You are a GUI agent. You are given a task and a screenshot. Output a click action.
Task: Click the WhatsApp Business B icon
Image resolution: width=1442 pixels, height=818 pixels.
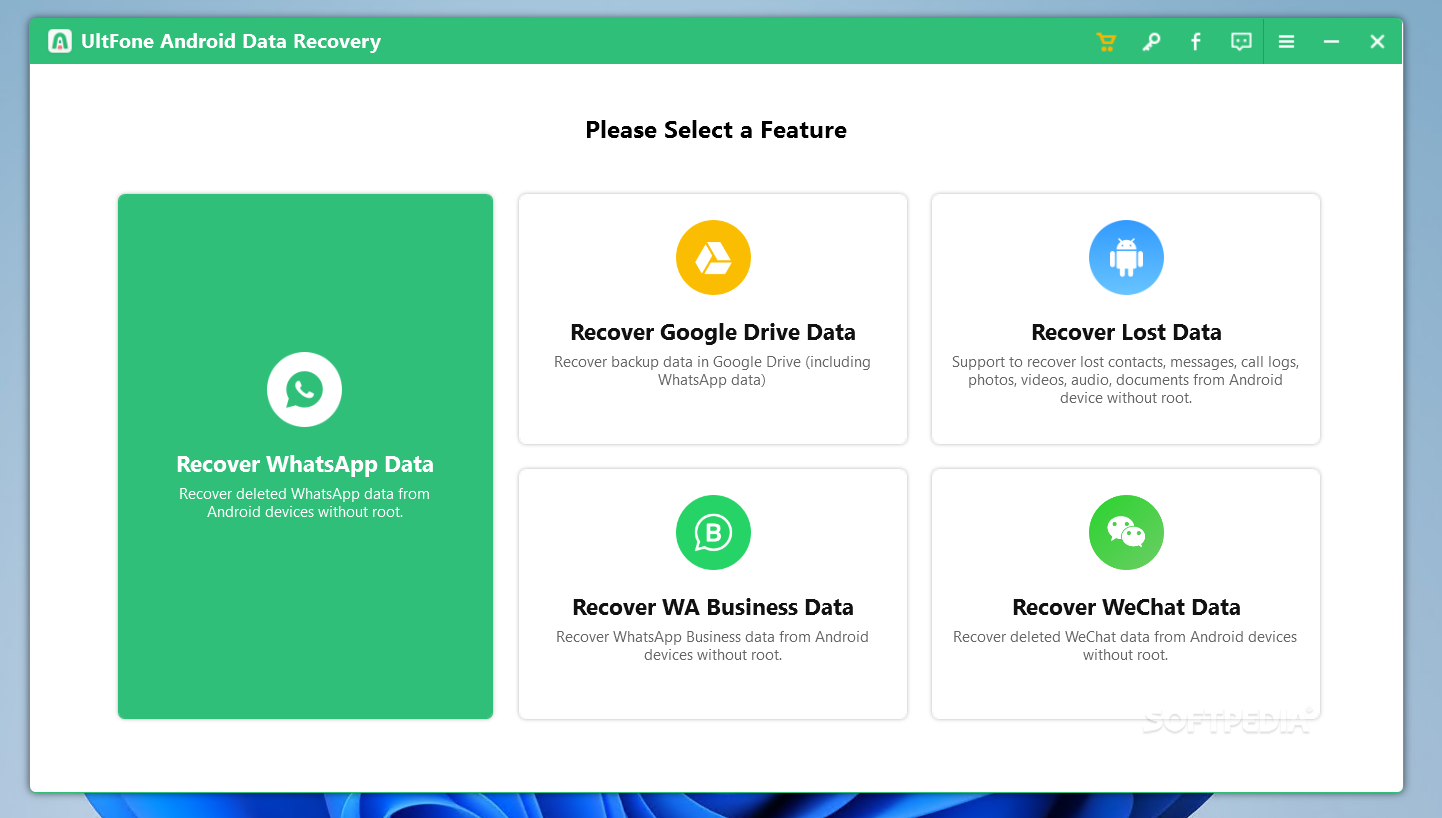pyautogui.click(x=713, y=532)
